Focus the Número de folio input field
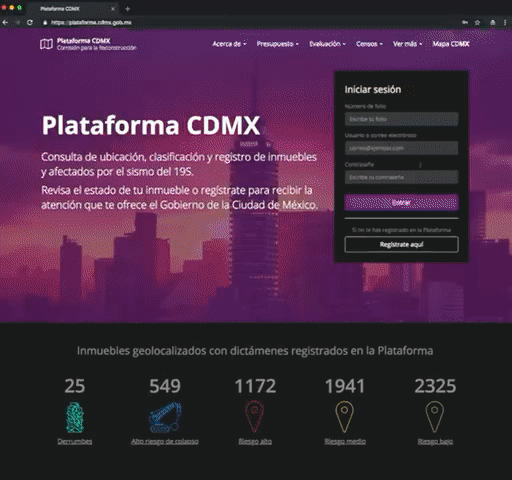This screenshot has width=512, height=480. click(401, 119)
